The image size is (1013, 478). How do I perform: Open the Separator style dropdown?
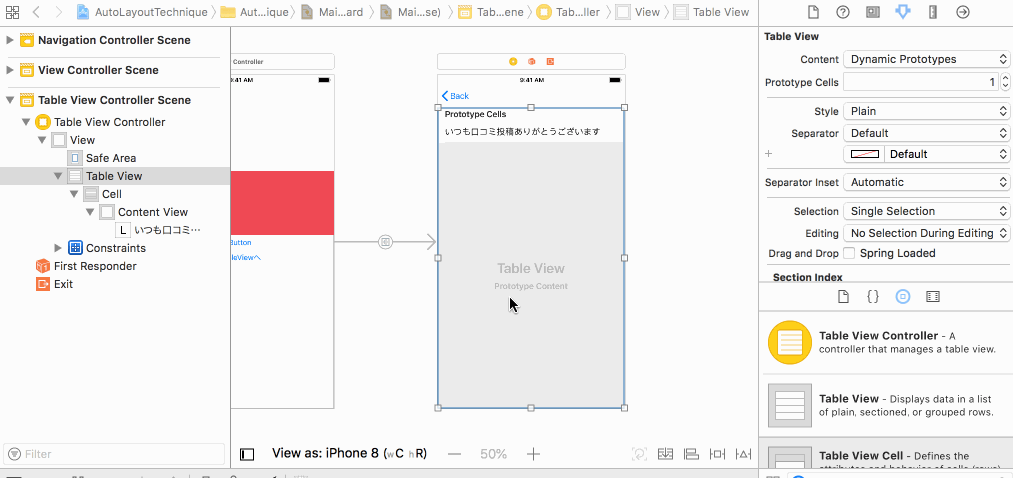926,133
